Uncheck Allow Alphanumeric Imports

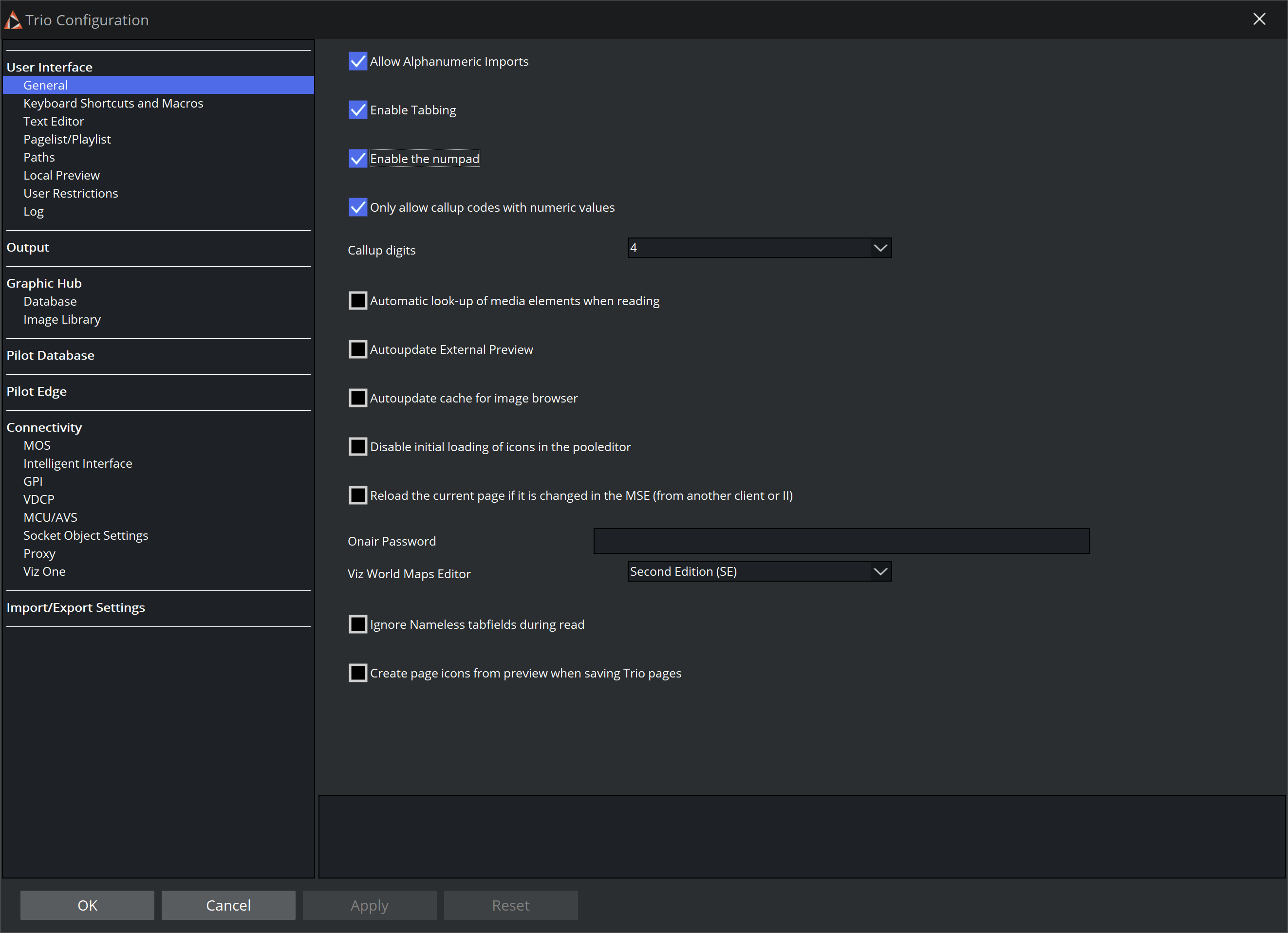[358, 61]
